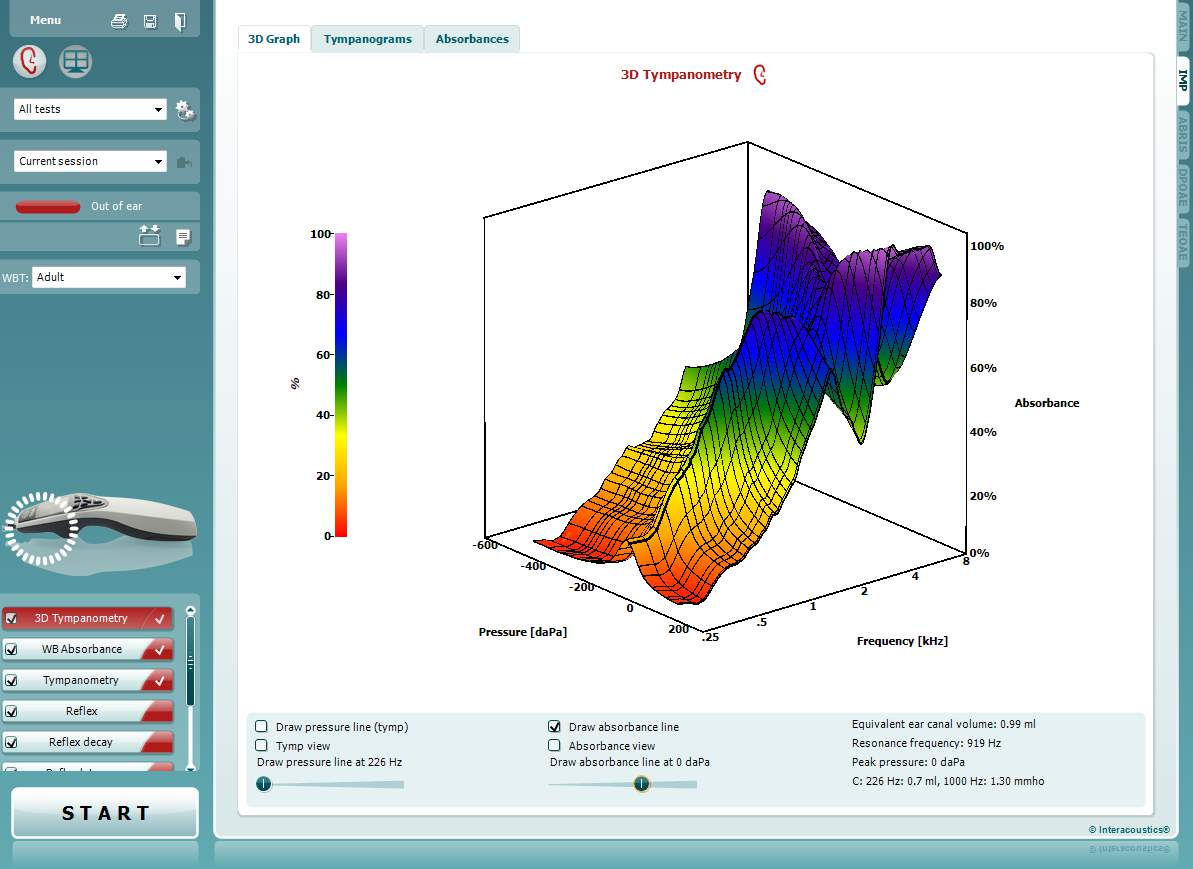Enable the Absorbance view checkbox

pyautogui.click(x=554, y=745)
